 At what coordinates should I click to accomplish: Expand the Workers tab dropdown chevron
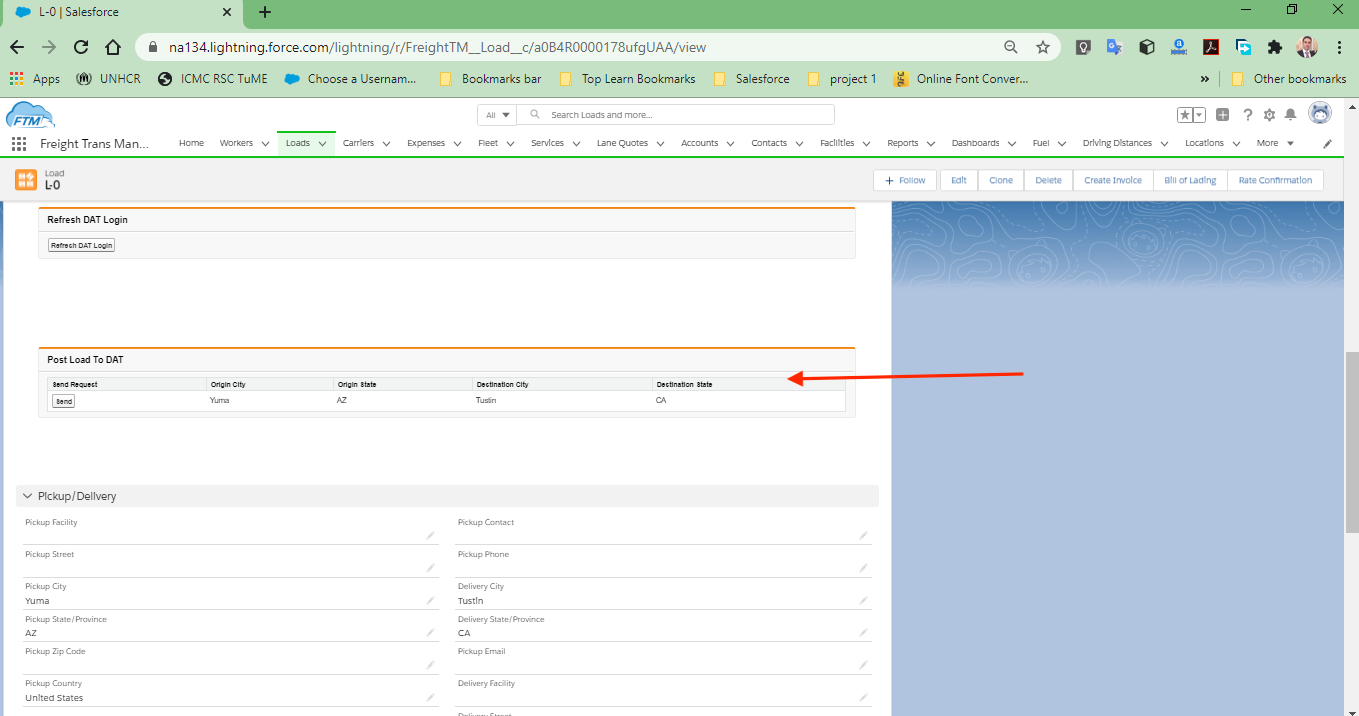[265, 144]
